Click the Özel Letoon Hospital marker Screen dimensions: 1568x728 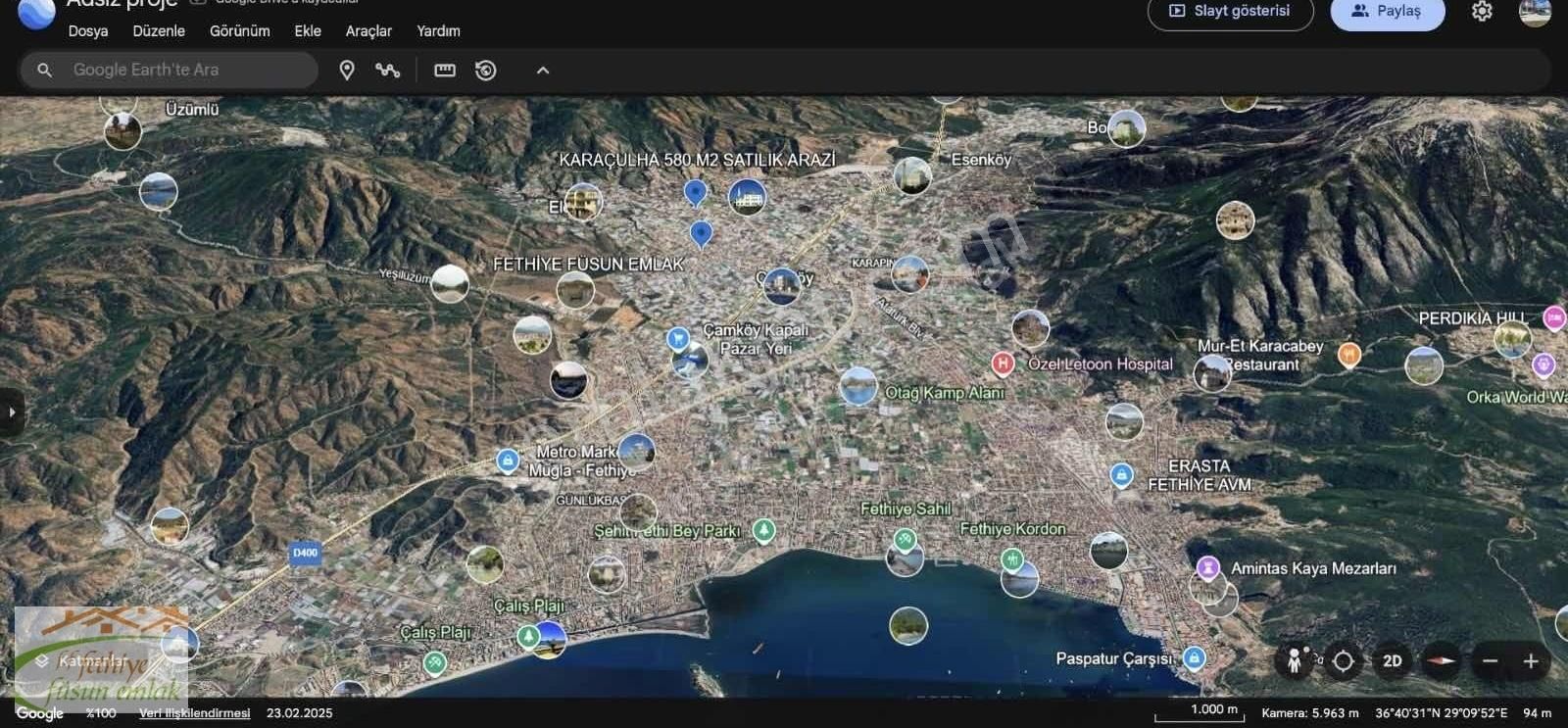(1002, 364)
